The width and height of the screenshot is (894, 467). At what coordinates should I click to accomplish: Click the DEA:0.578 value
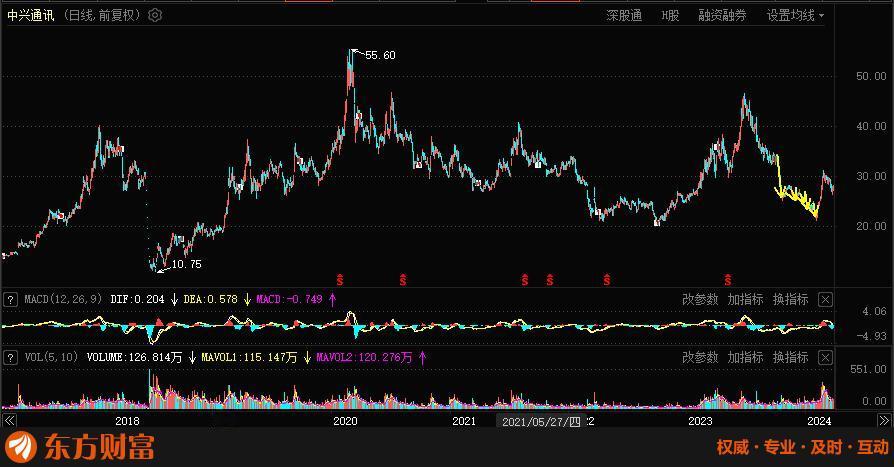coord(210,299)
